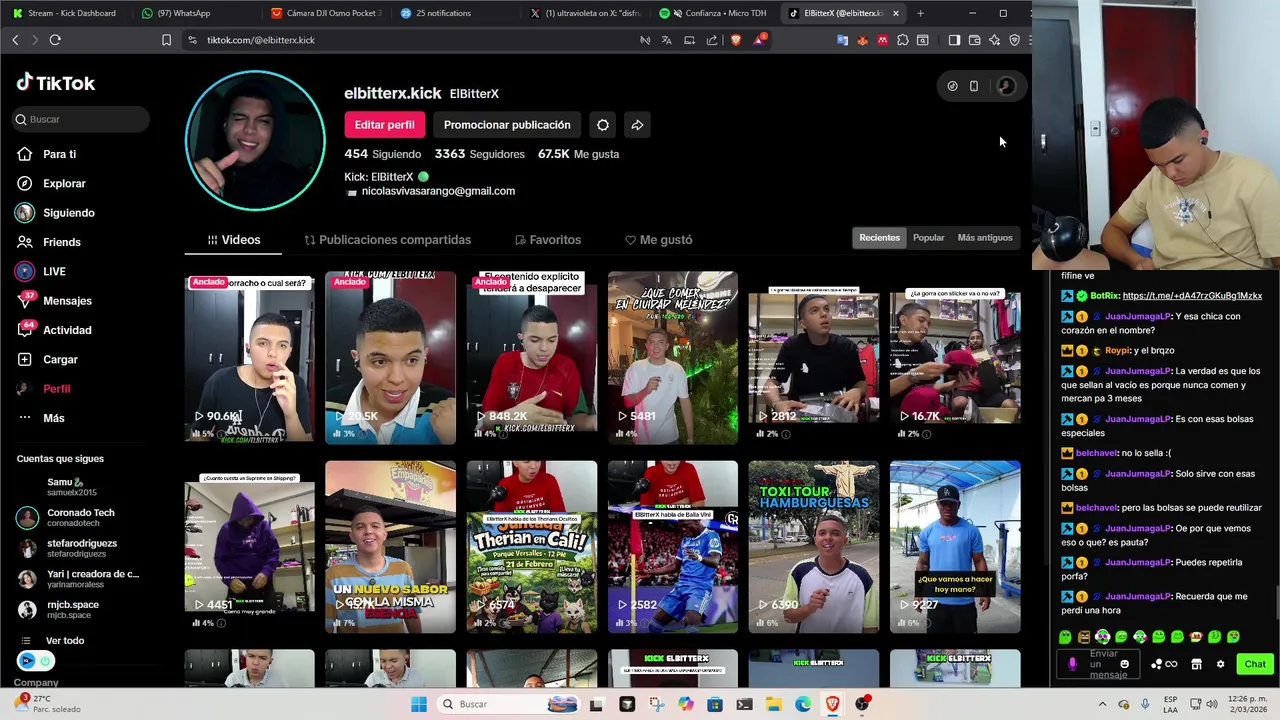This screenshot has height=720, width=1280.
Task: Open profile settings gear icon
Action: click(603, 125)
